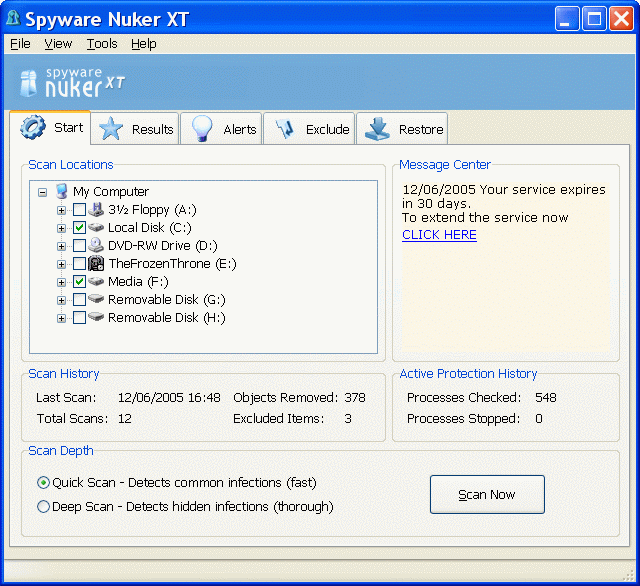The width and height of the screenshot is (640, 586).
Task: Expand the Media (F:) node
Action: 61,282
